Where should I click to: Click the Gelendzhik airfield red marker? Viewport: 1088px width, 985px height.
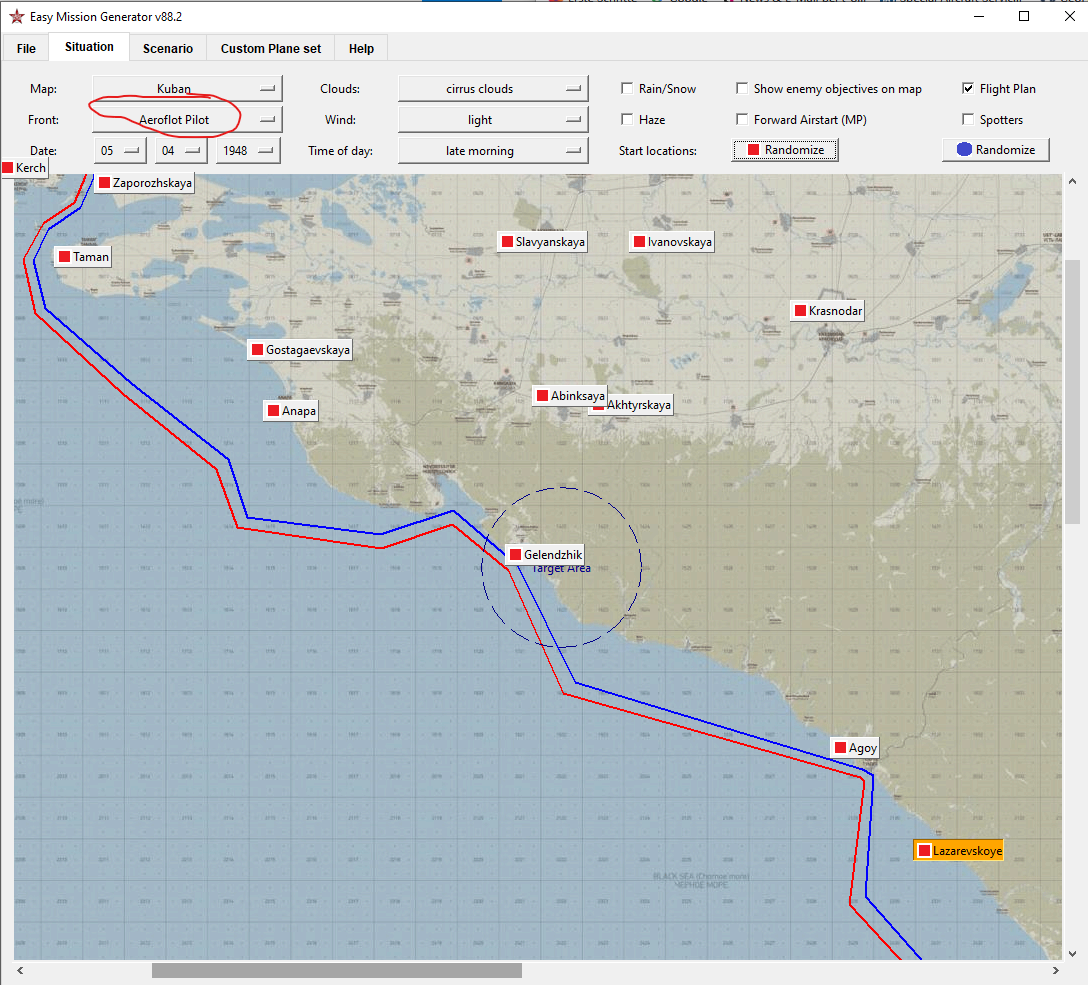pyautogui.click(x=515, y=554)
